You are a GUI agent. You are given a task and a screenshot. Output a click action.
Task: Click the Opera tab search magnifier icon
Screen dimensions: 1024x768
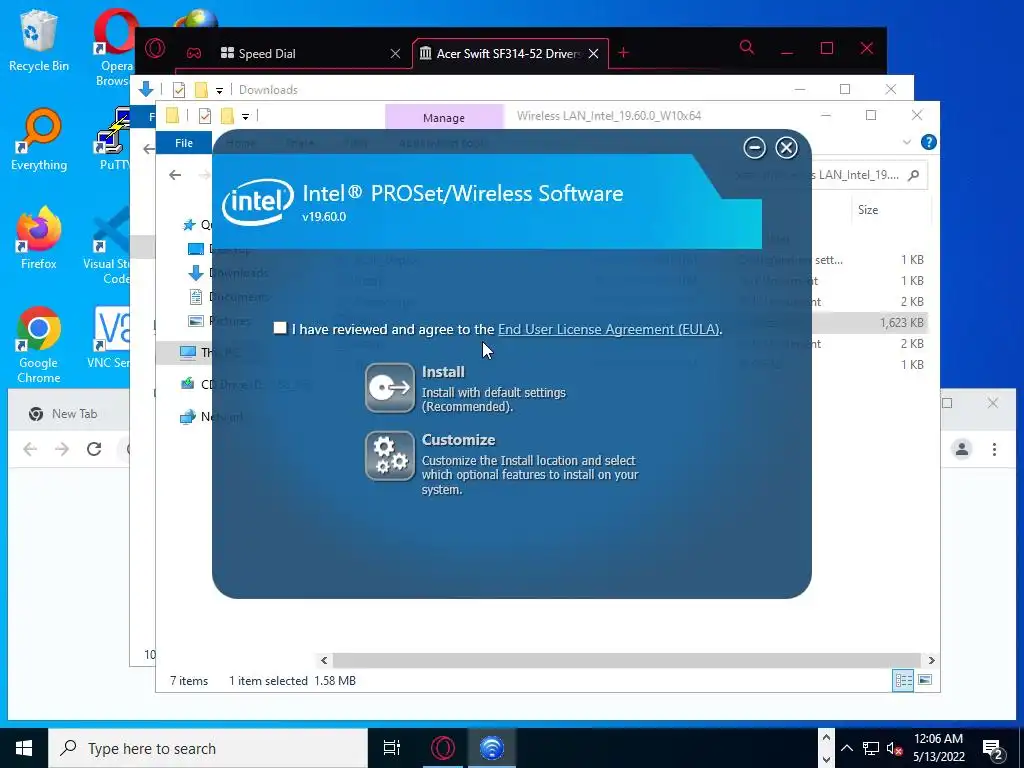[x=746, y=47]
